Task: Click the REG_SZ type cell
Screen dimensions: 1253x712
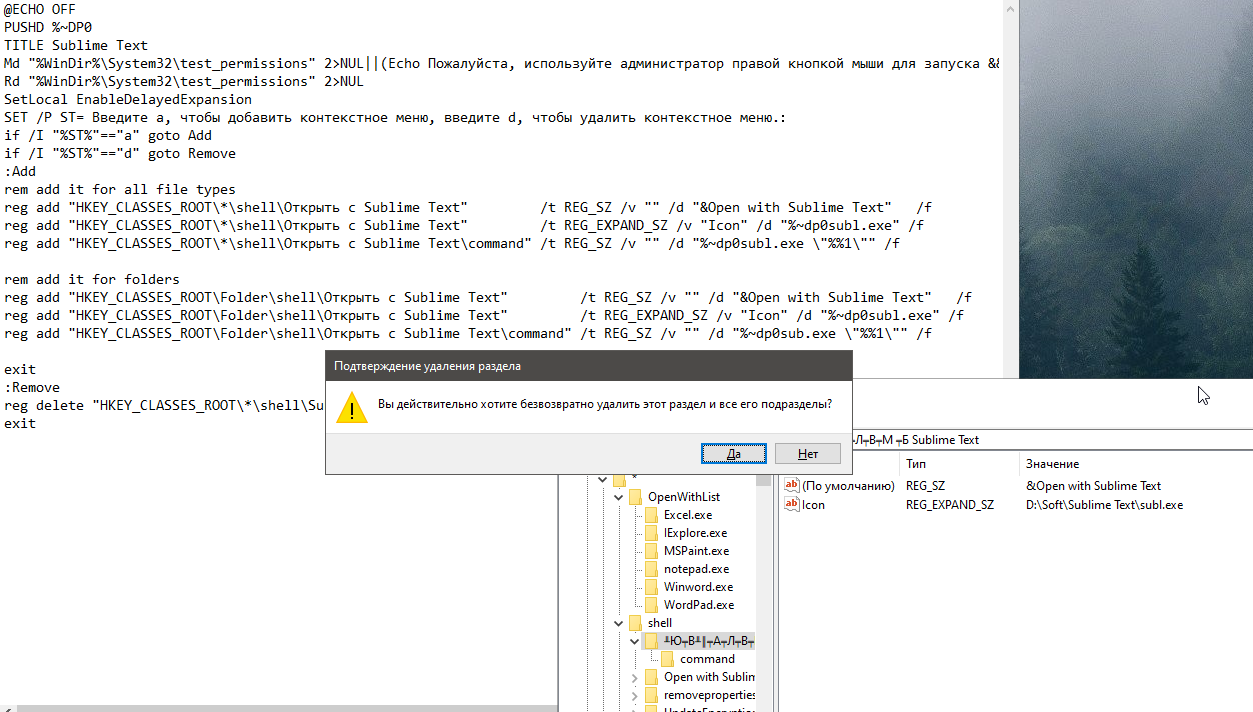Action: point(925,486)
